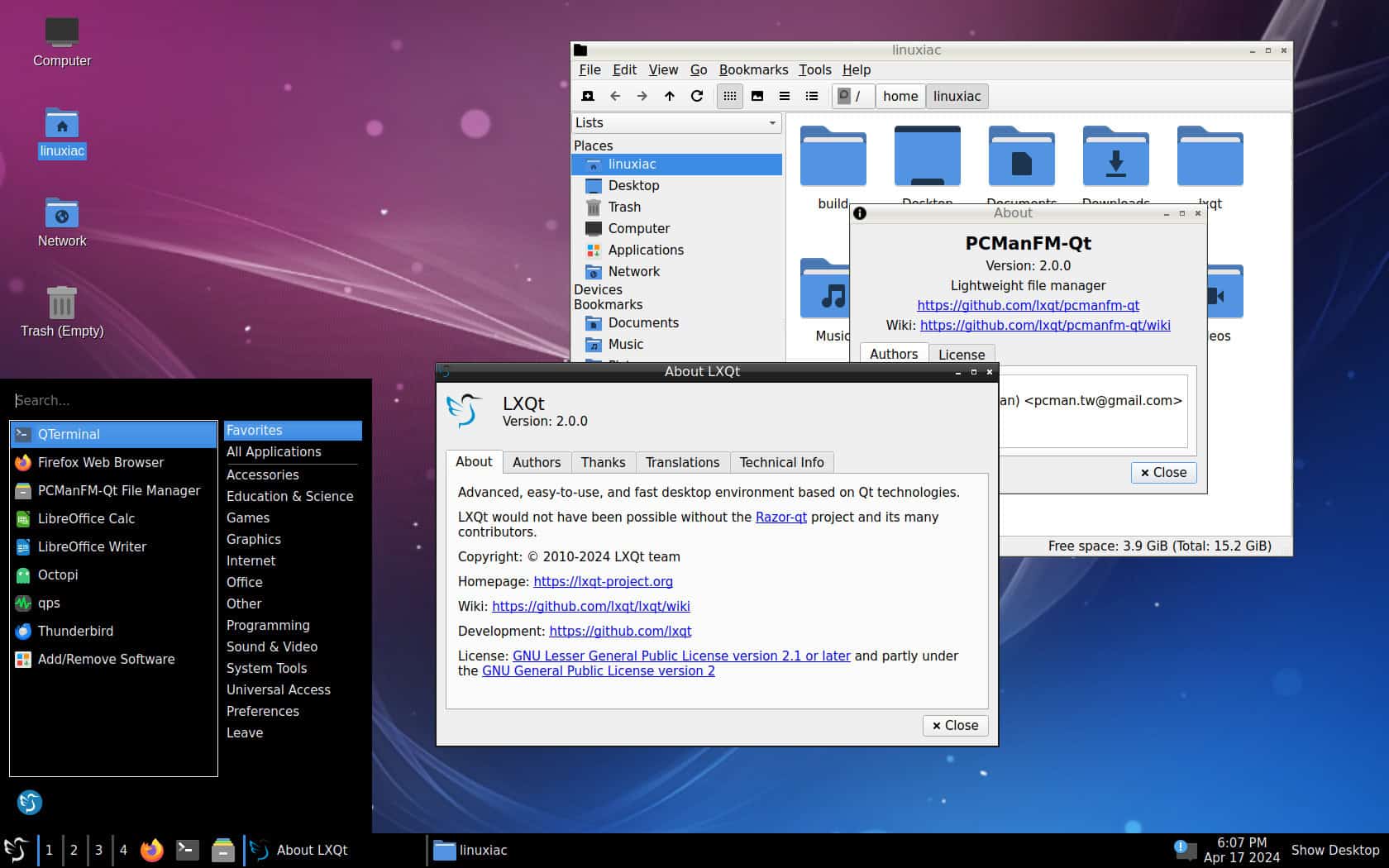Select the Authors tab in PCManFM About
Screen dimensions: 1389x868
pyautogui.click(x=893, y=354)
